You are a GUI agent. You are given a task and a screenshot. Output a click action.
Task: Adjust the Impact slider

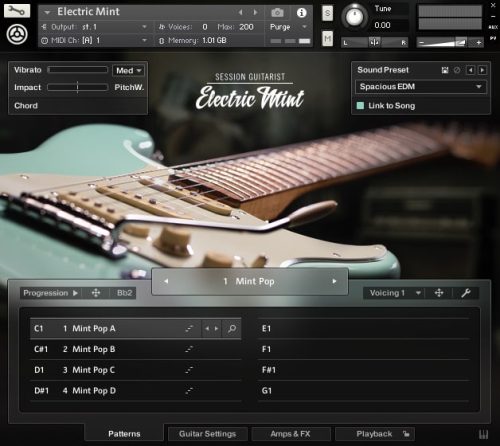click(77, 87)
